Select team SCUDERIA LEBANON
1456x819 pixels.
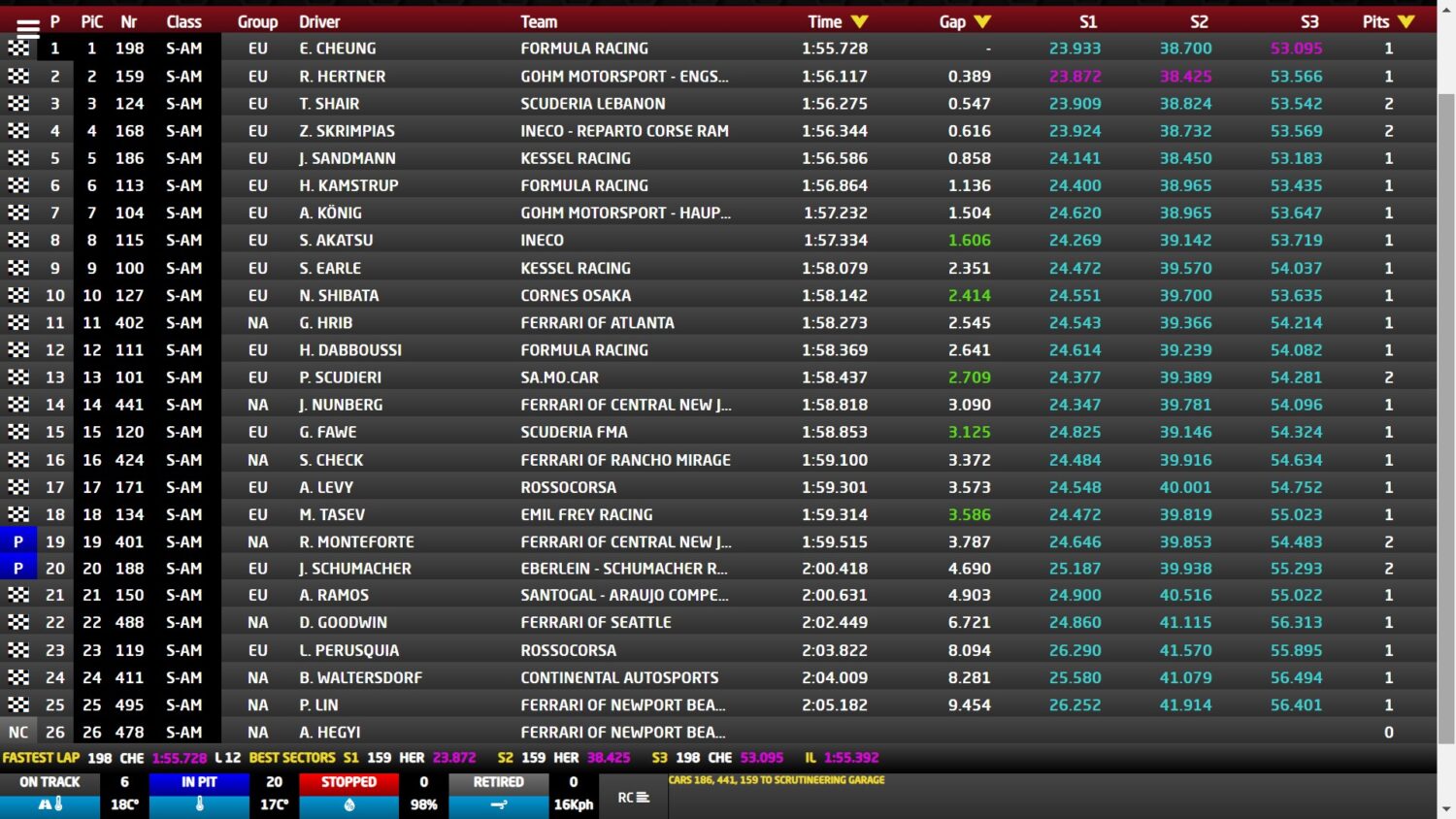click(x=593, y=103)
